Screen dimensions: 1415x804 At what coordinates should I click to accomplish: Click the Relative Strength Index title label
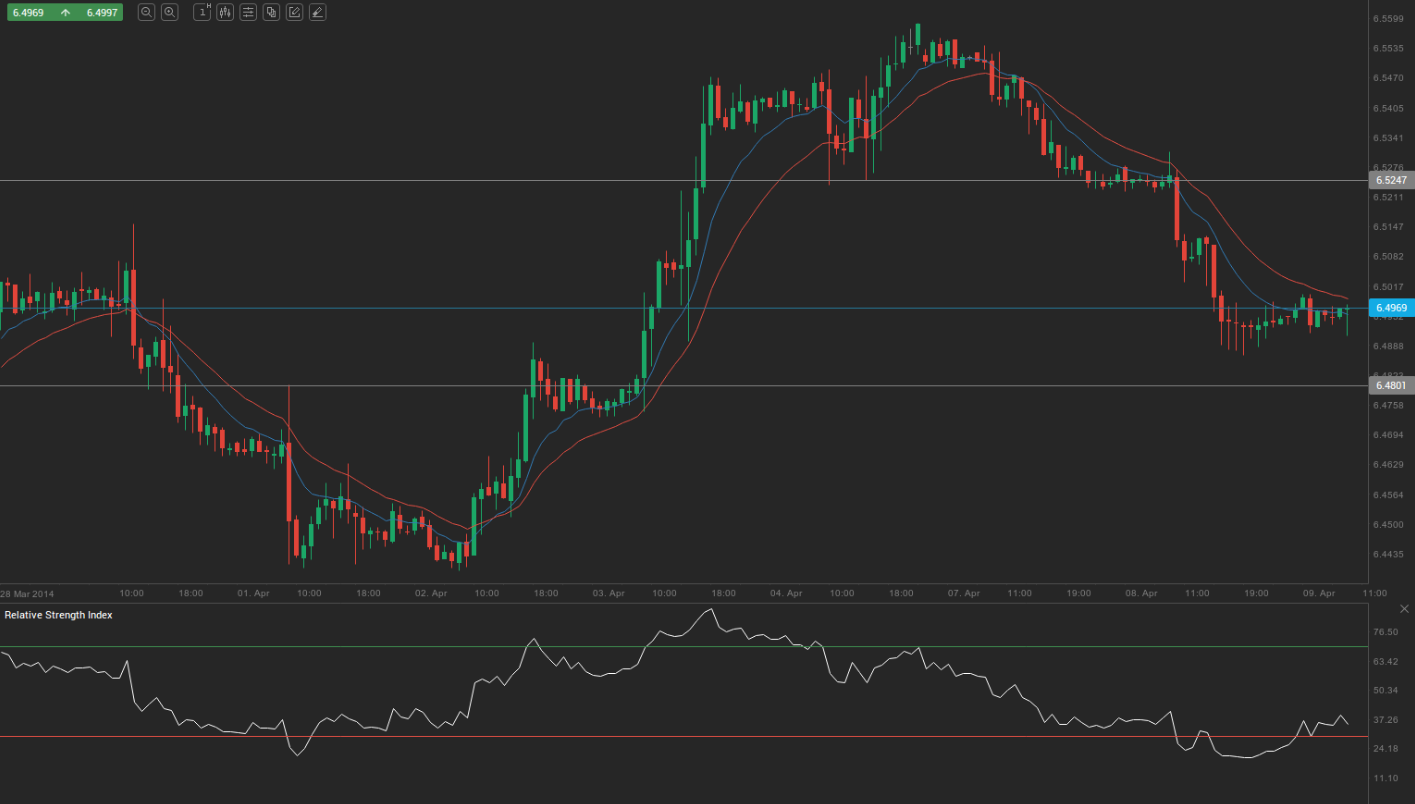58,615
